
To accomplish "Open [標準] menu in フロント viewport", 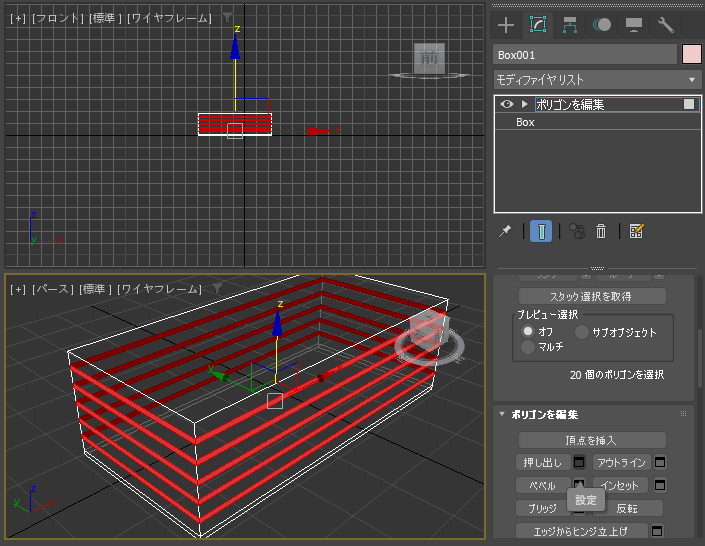I will click(105, 18).
